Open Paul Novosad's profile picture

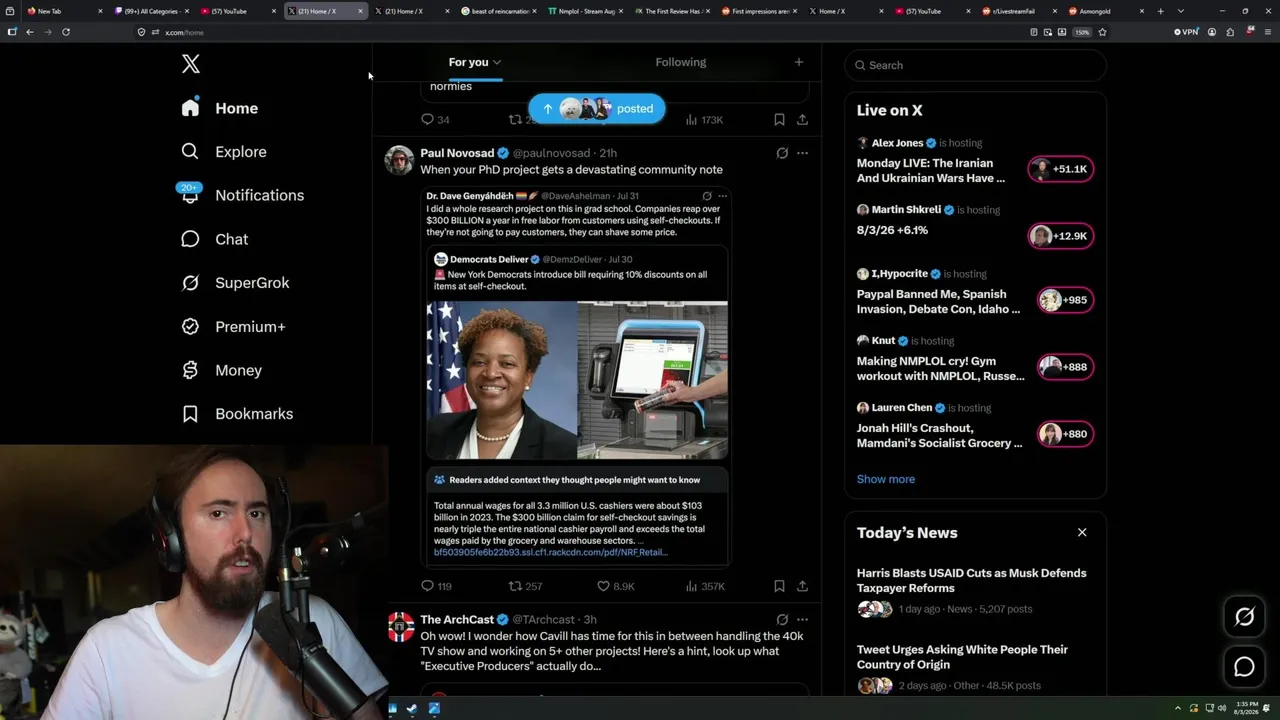click(x=400, y=160)
